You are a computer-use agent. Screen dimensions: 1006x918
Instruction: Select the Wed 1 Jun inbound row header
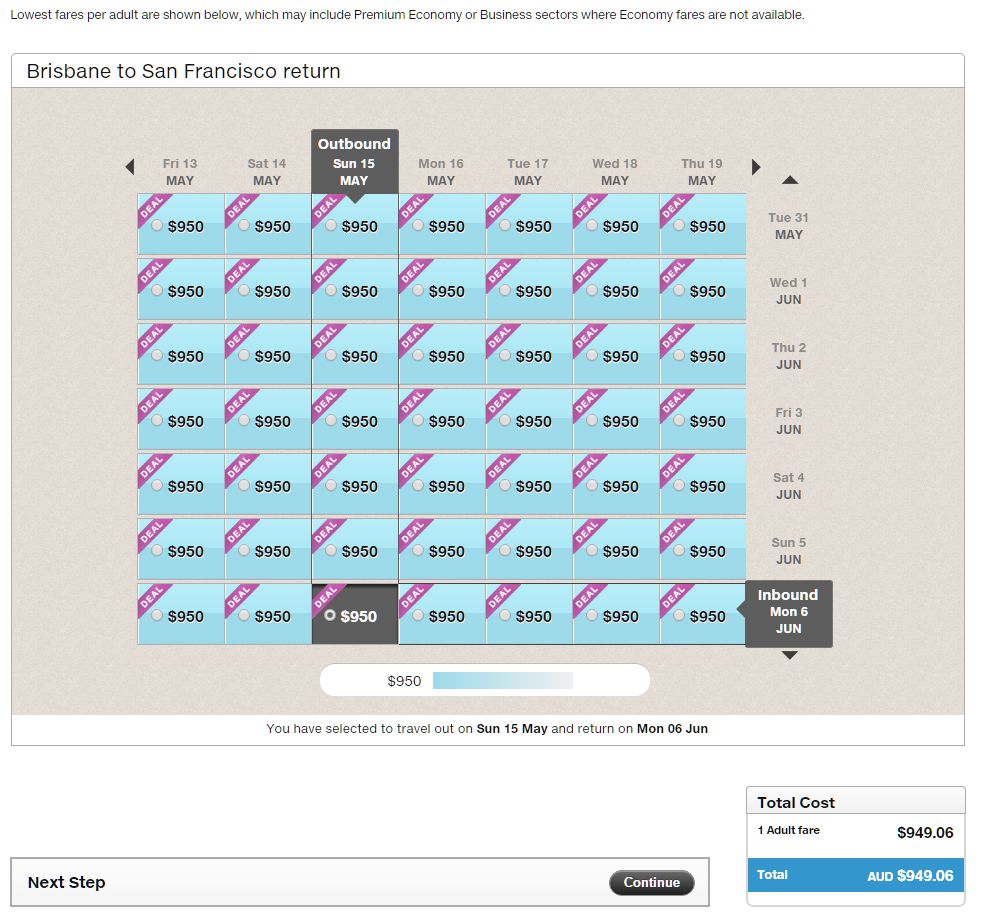(x=788, y=291)
